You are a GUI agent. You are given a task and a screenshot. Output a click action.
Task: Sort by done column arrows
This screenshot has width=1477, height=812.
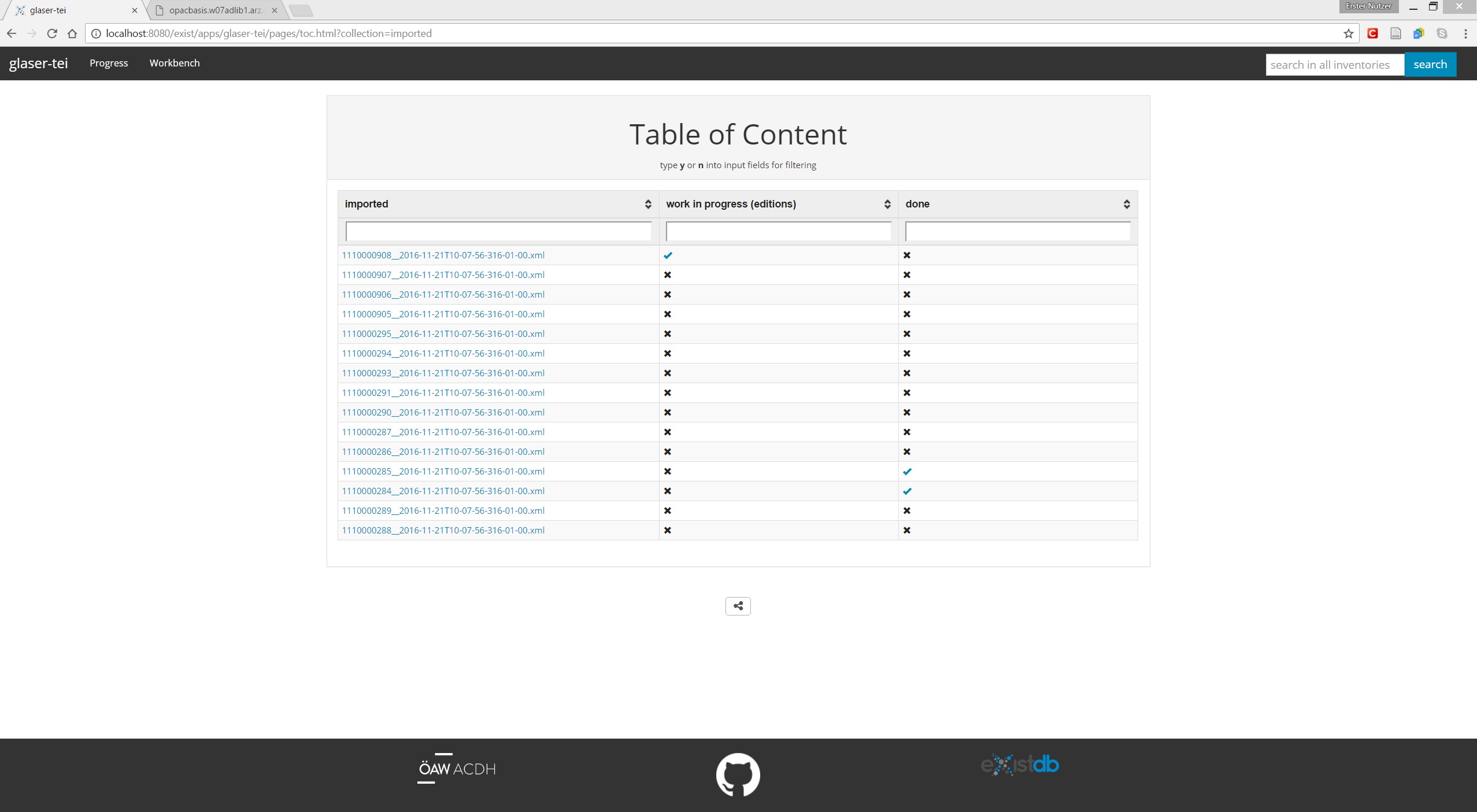click(x=1126, y=204)
